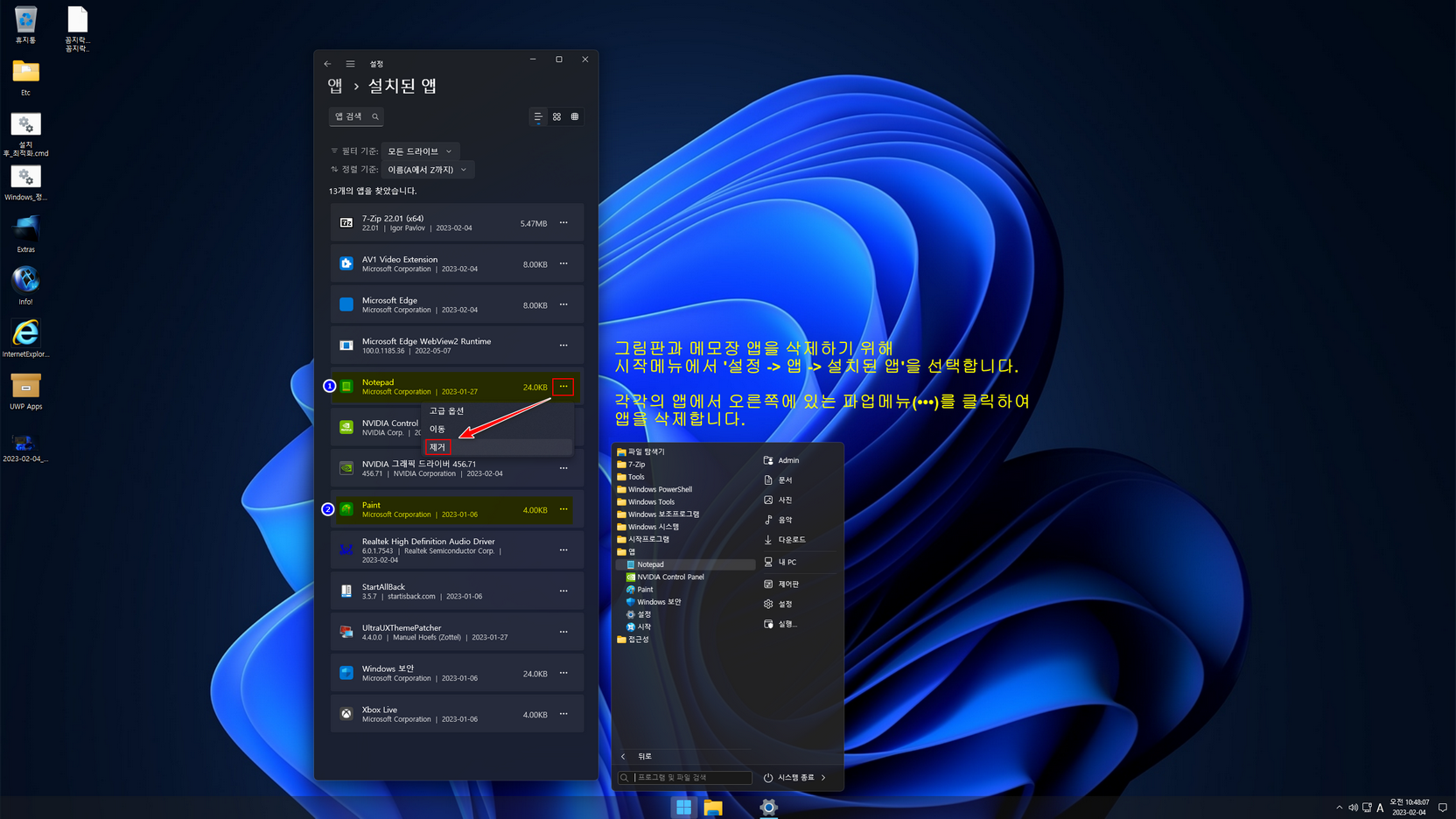The height and width of the screenshot is (819, 1456).
Task: Click the volume icon in system tray
Action: coord(1353,808)
